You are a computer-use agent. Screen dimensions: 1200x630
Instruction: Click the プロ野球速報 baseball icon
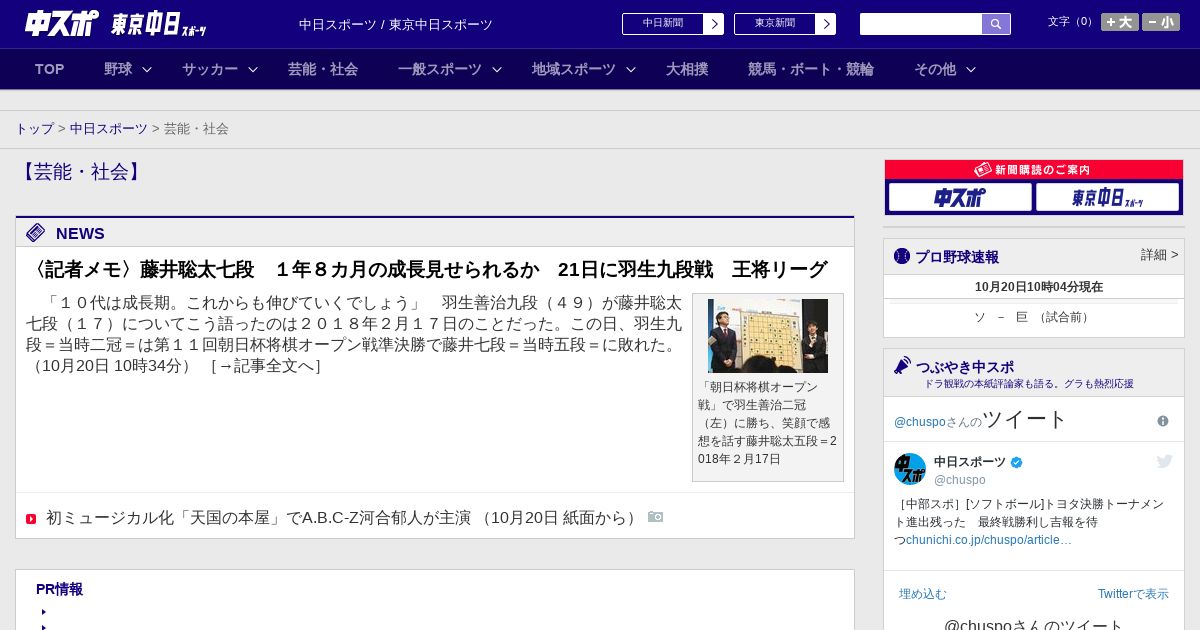pyautogui.click(x=902, y=256)
